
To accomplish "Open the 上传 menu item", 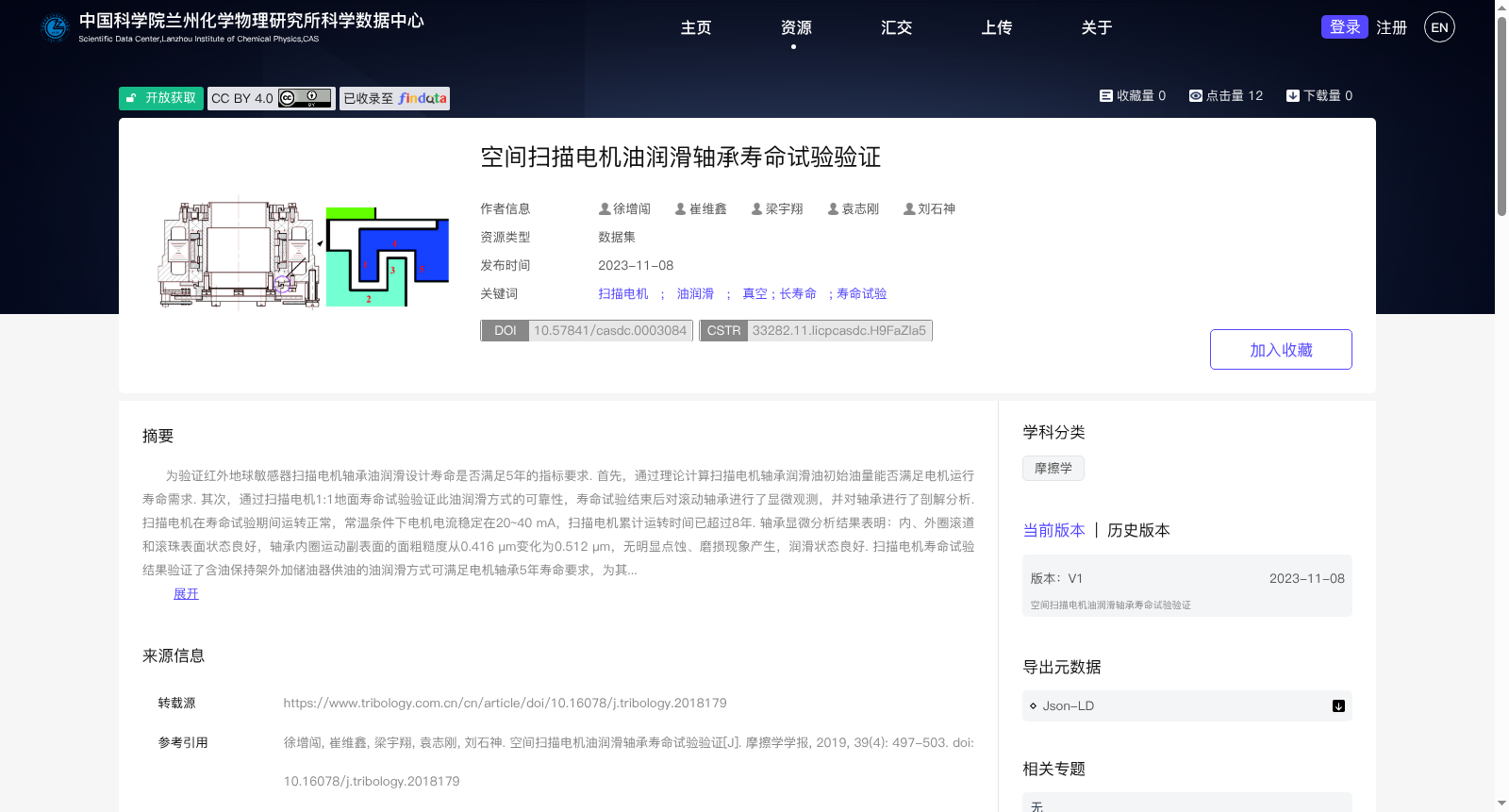I will tap(996, 28).
